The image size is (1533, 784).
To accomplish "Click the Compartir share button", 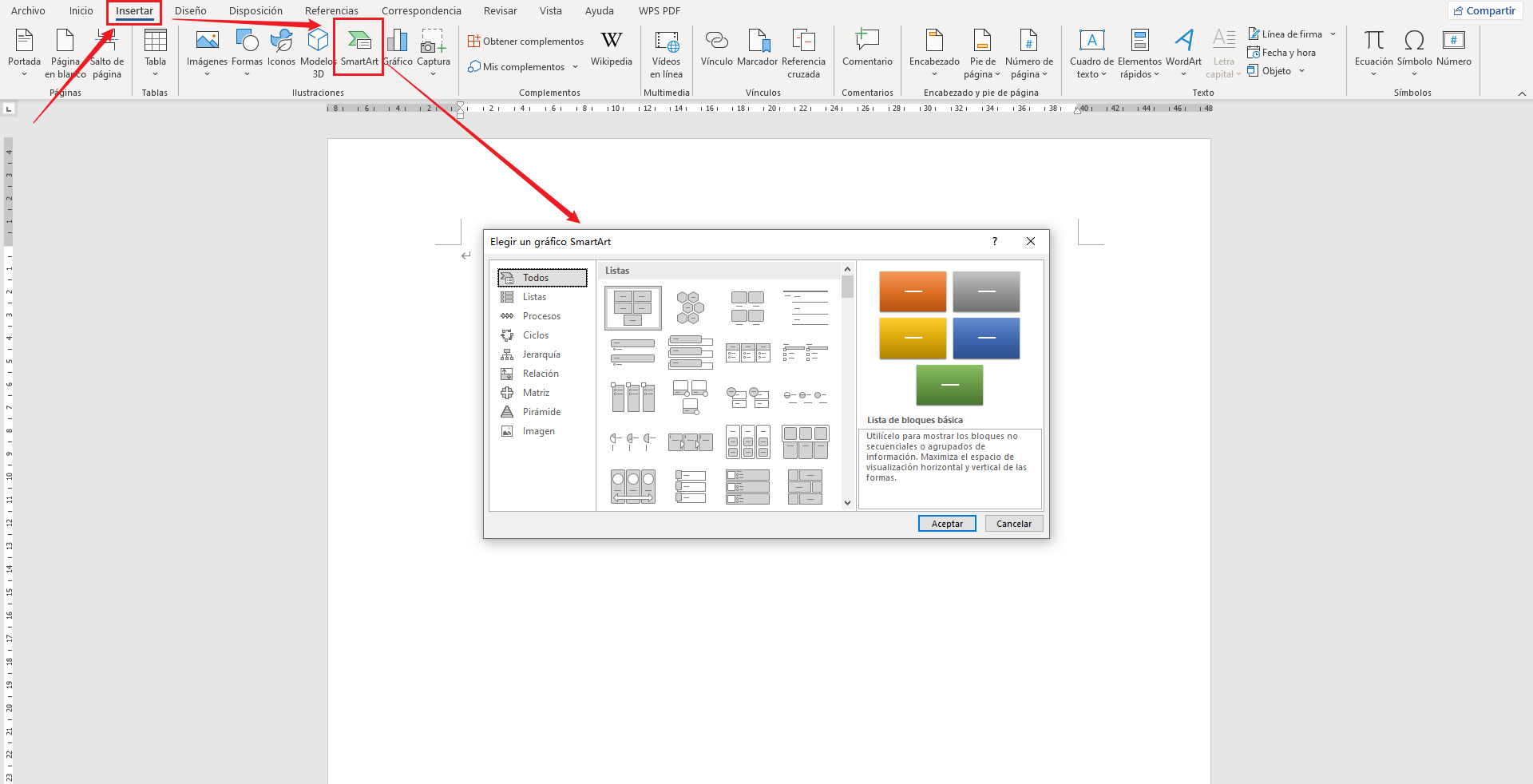I will (1484, 10).
